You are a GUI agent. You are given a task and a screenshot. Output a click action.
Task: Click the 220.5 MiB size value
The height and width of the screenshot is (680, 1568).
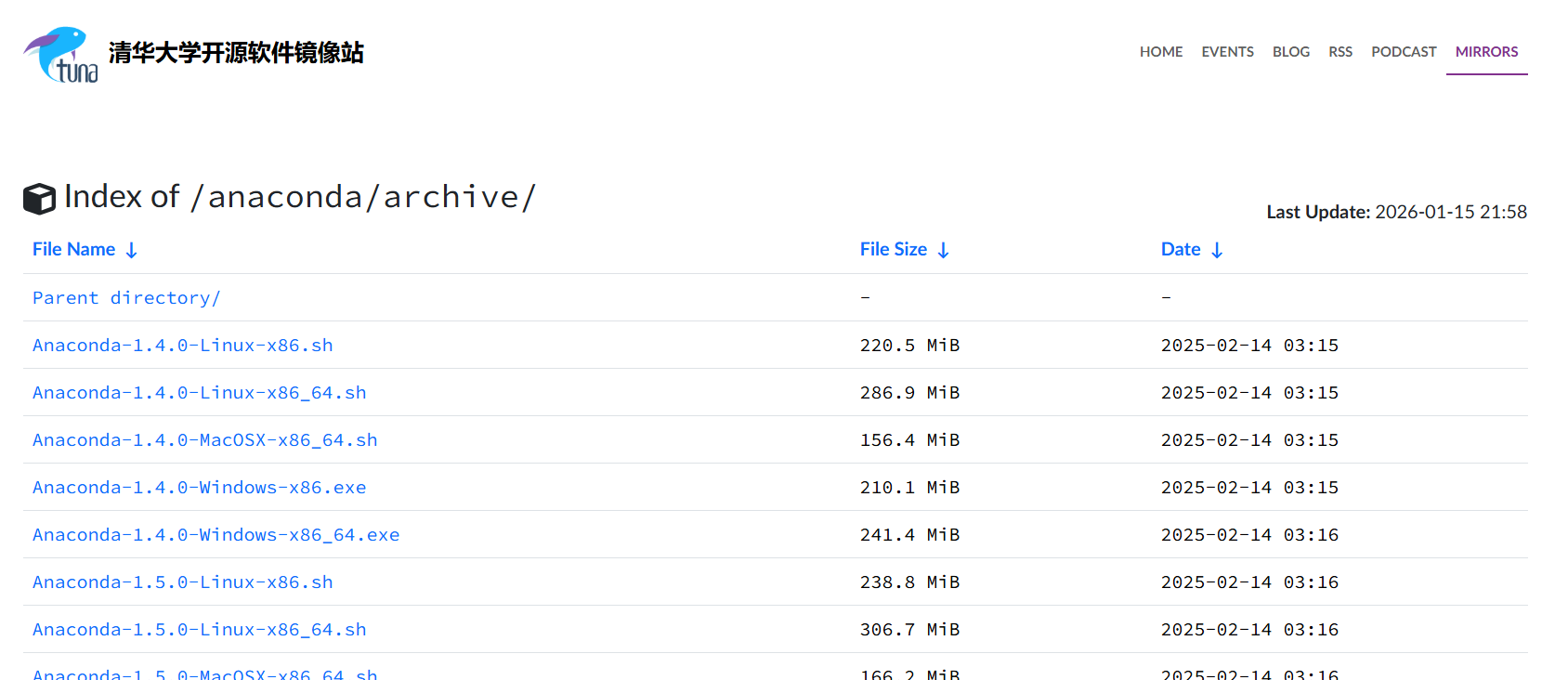coord(910,346)
